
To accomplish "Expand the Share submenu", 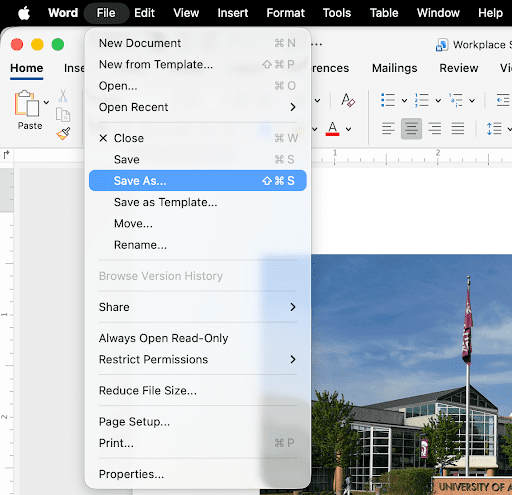I will tap(198, 307).
